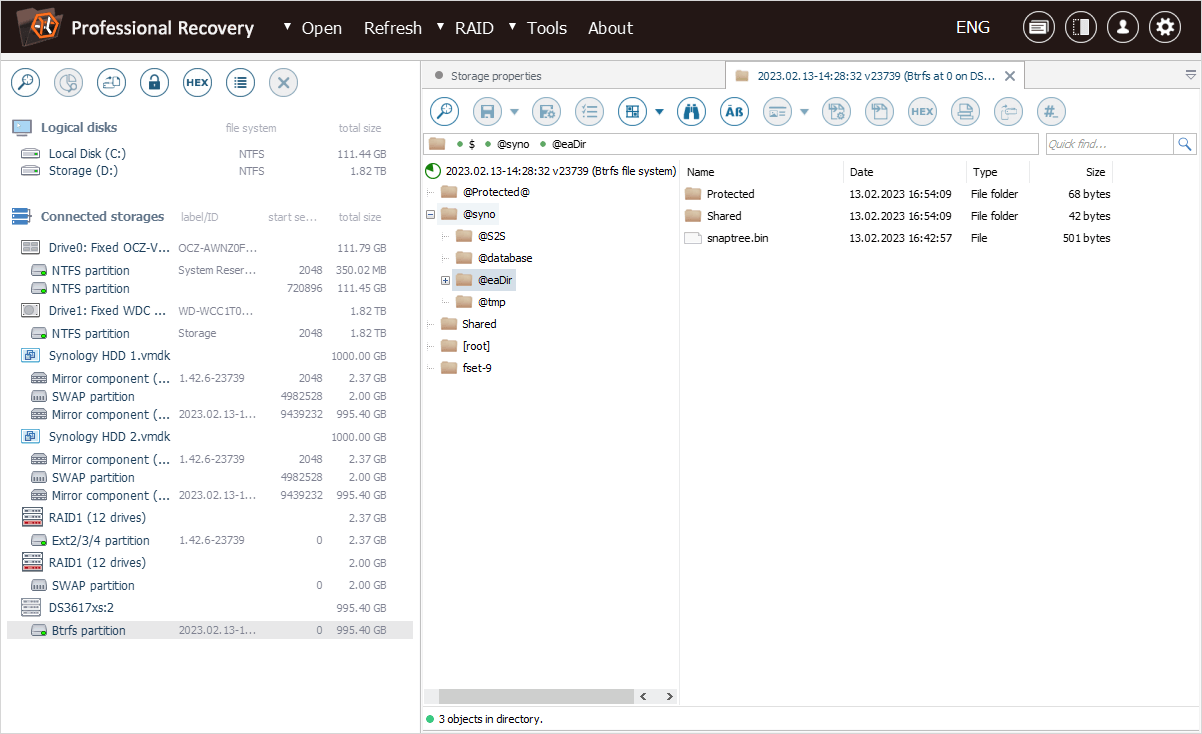Select @database folder in tree
Viewport: 1202px width, 734px height.
coord(504,258)
